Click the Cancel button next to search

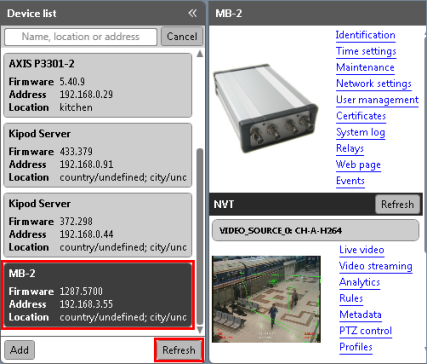click(x=182, y=36)
